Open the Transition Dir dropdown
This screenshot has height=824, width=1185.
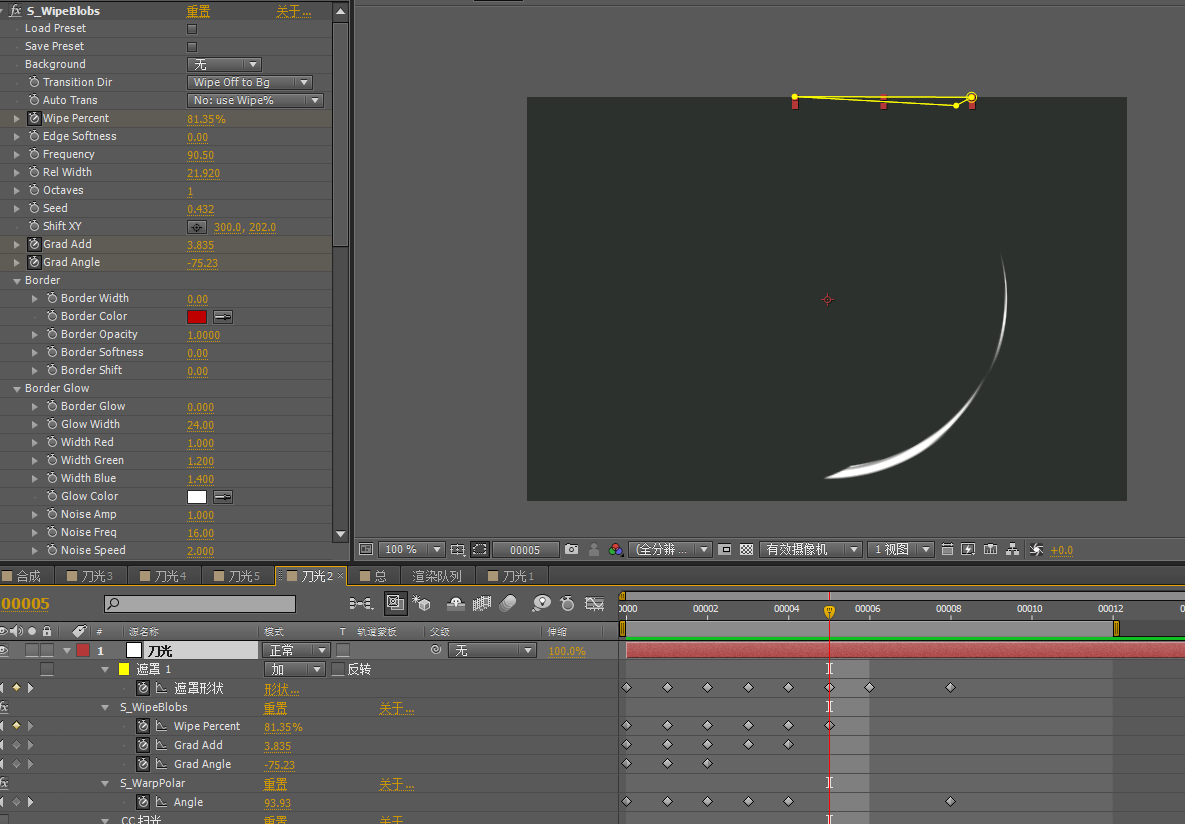pos(249,82)
